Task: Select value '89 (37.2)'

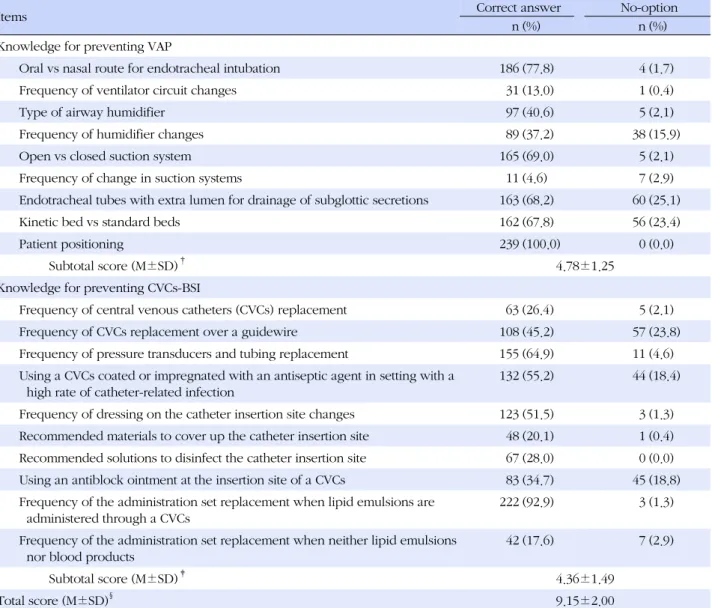Action: tap(529, 134)
